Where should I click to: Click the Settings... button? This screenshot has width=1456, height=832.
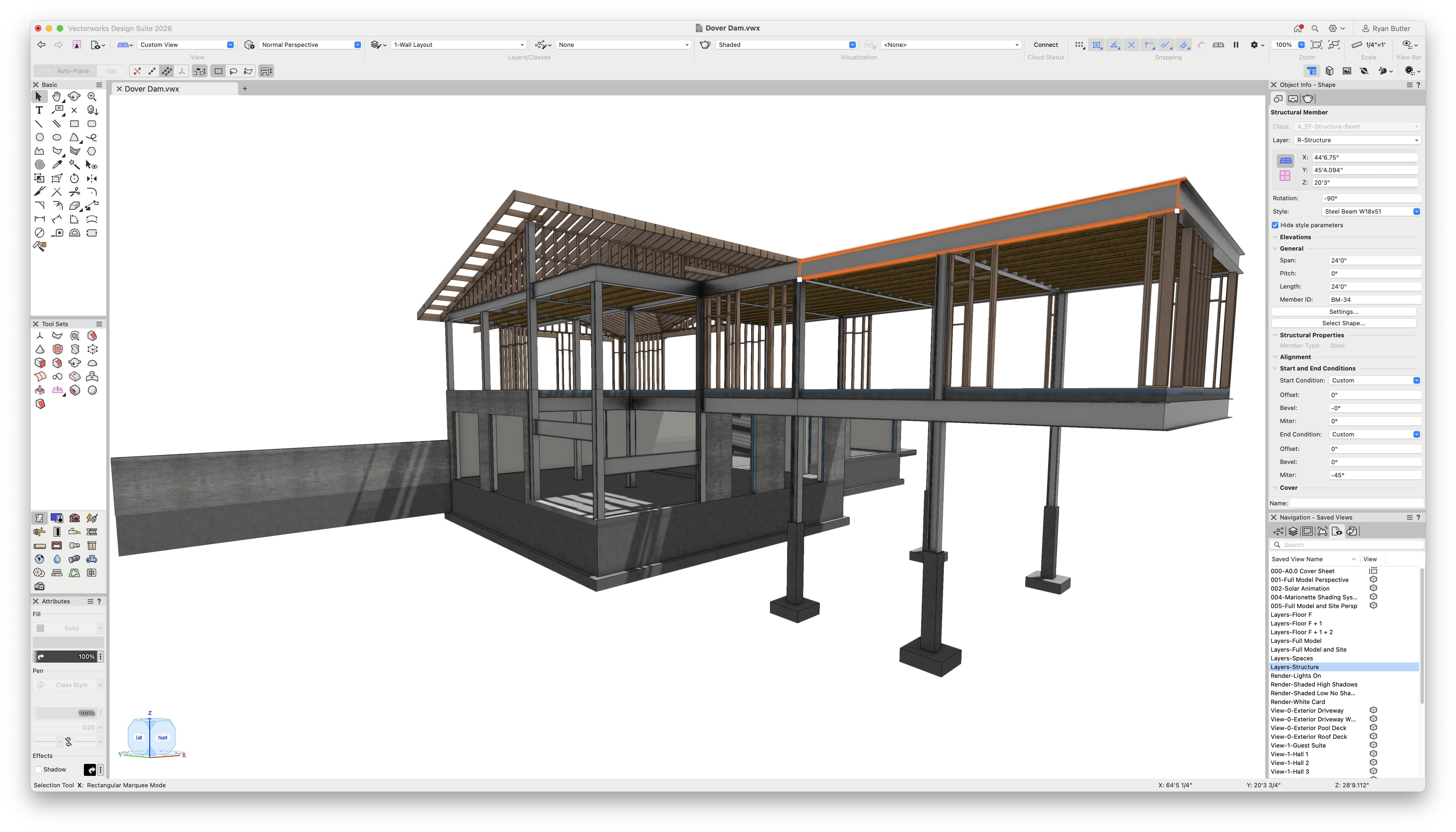click(1343, 312)
